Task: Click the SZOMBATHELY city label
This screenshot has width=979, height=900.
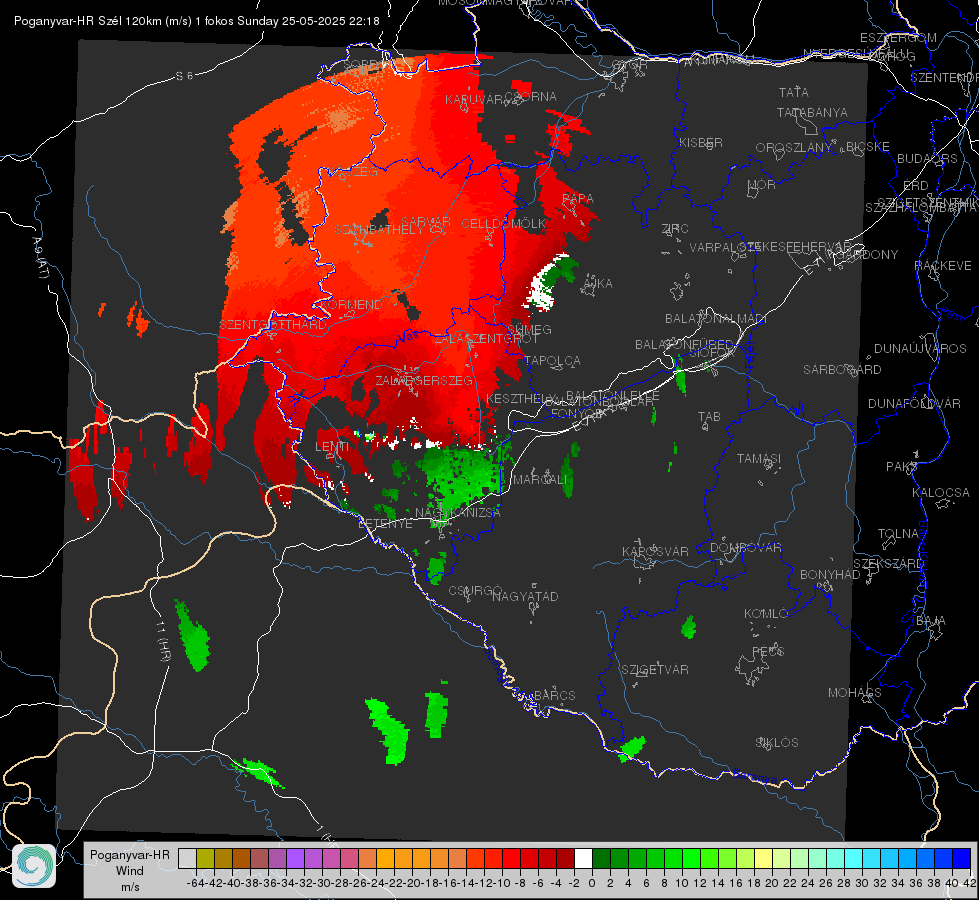Action: click(379, 229)
